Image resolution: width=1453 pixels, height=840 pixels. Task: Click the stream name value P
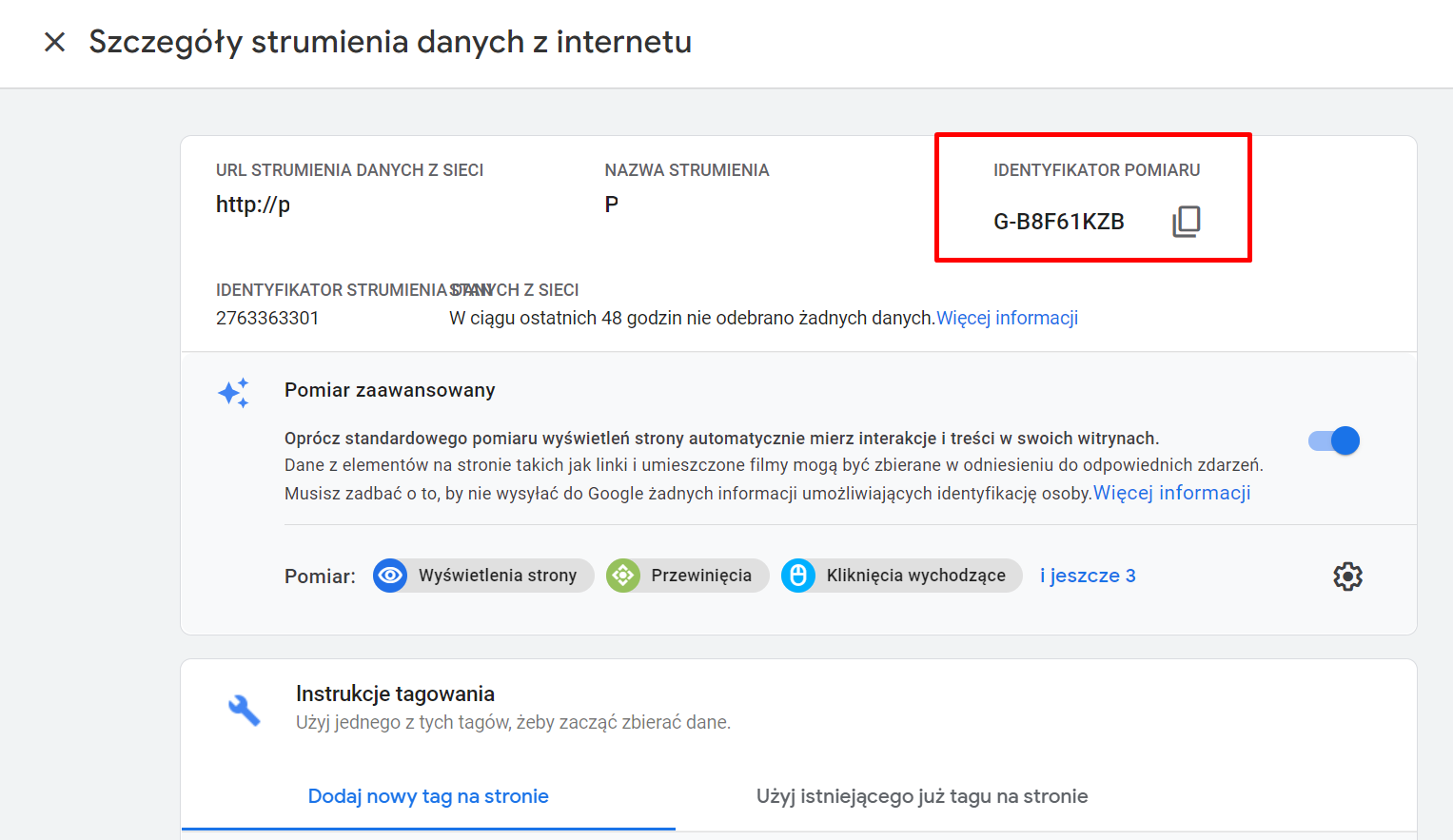(x=612, y=205)
